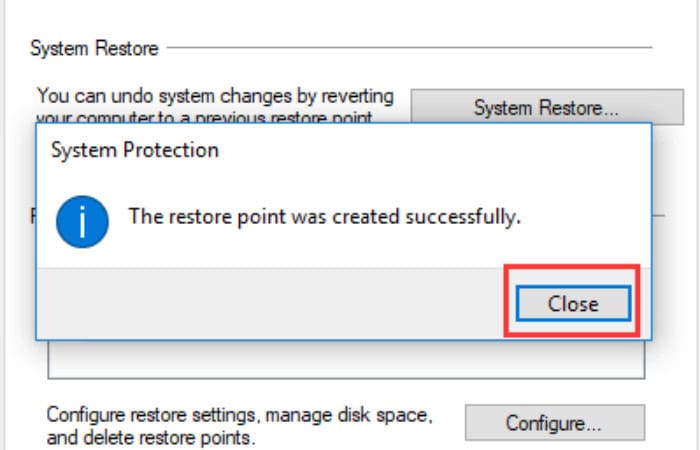Screen dimensions: 700x450
Task: Click the separator line beside System Restore heading
Action: click(x=409, y=47)
